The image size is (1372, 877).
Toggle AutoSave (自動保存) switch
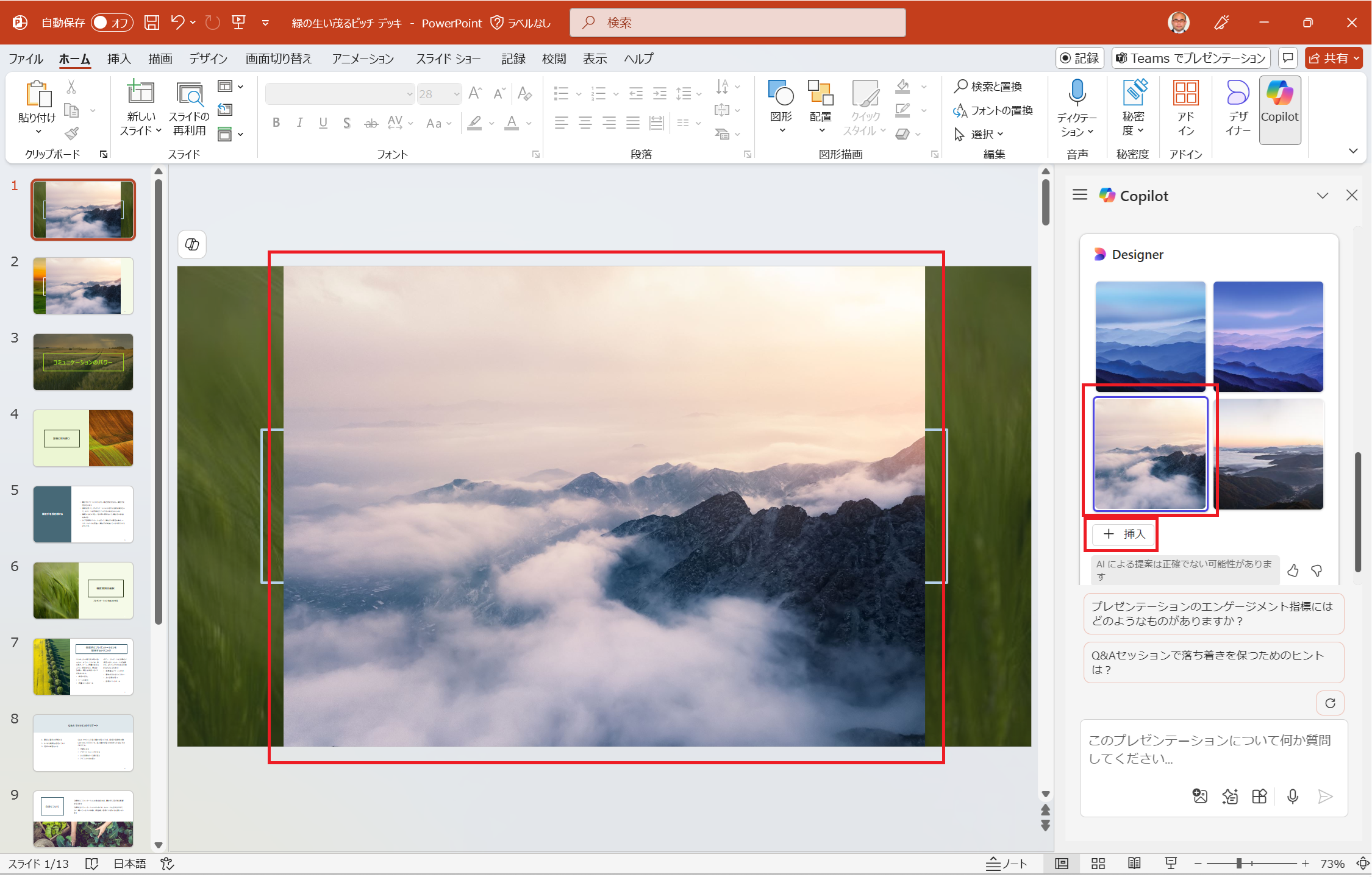112,23
